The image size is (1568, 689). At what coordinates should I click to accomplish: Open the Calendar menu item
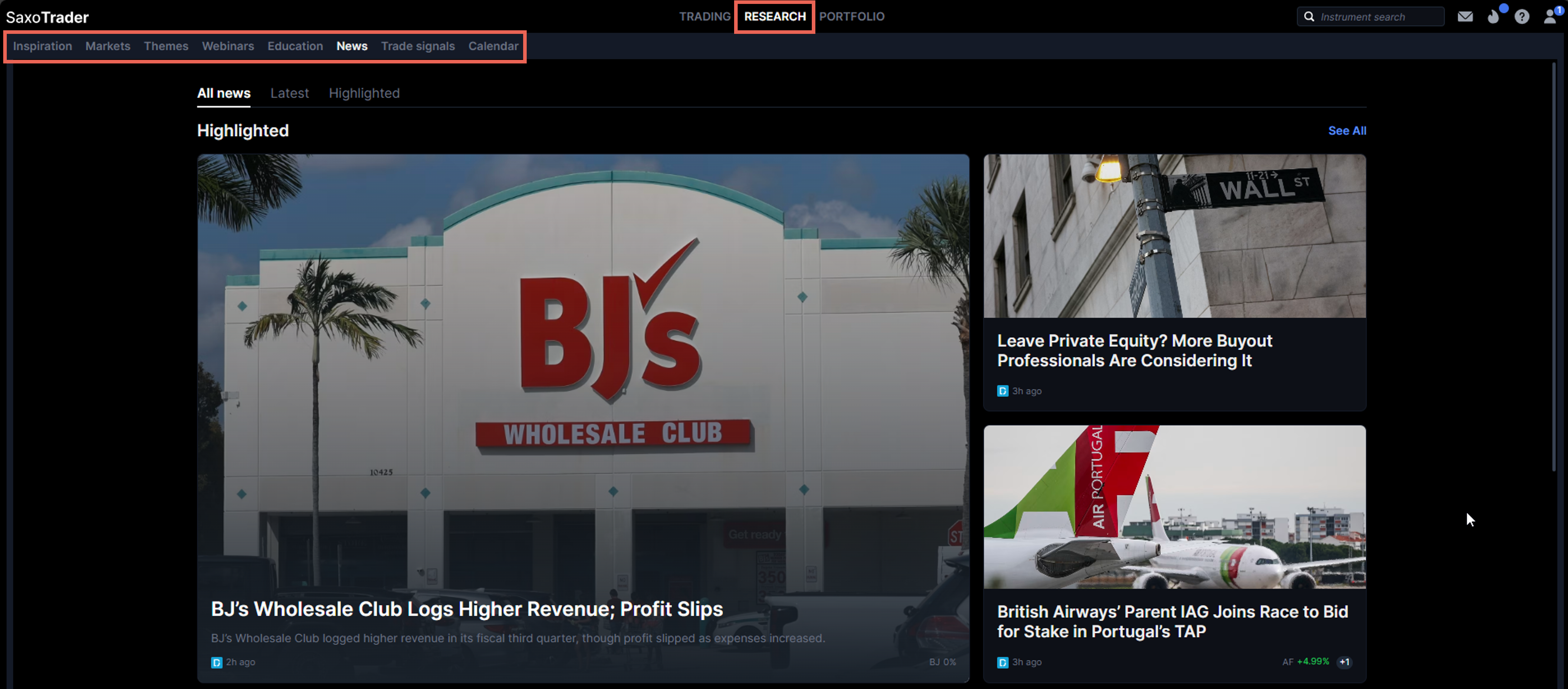(x=493, y=46)
